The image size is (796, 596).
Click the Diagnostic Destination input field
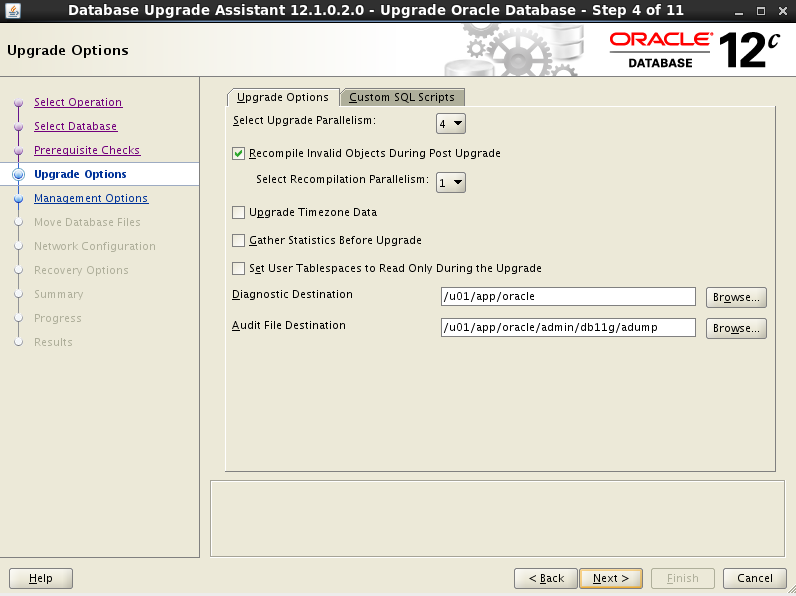[568, 296]
